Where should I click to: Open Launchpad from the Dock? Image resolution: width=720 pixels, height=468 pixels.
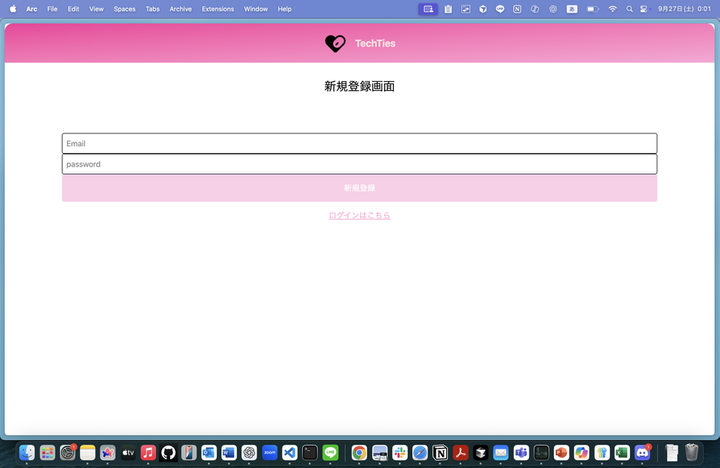pos(47,453)
